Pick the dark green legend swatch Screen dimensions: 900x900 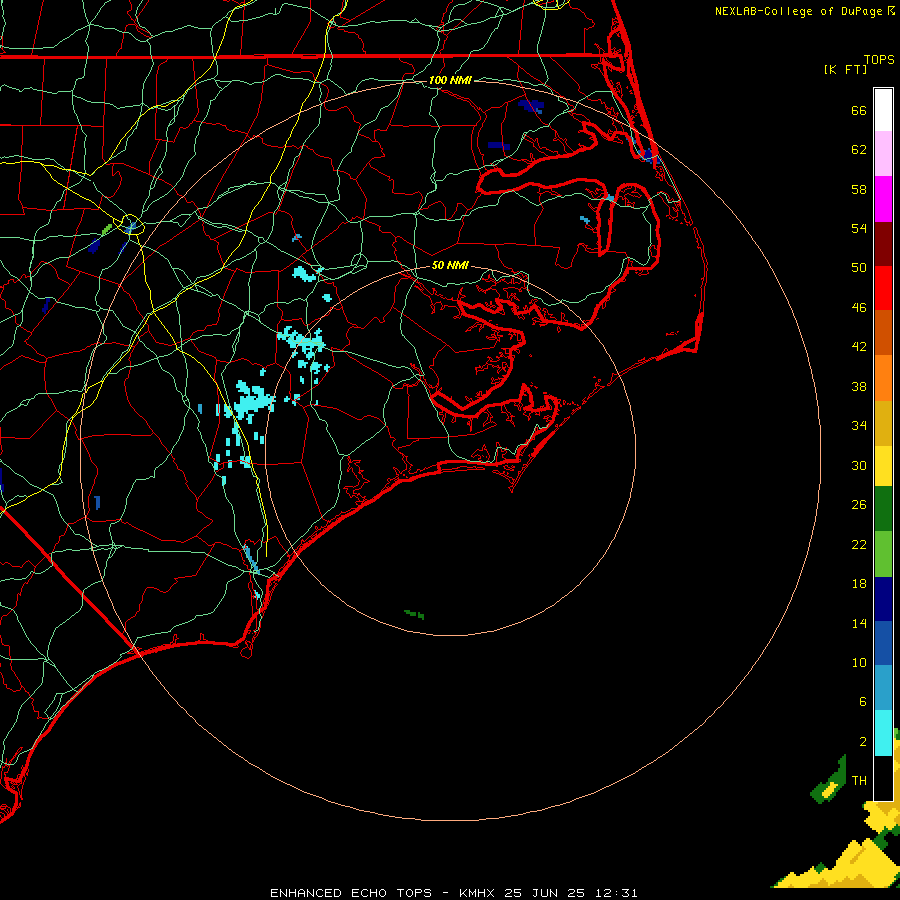tap(883, 509)
